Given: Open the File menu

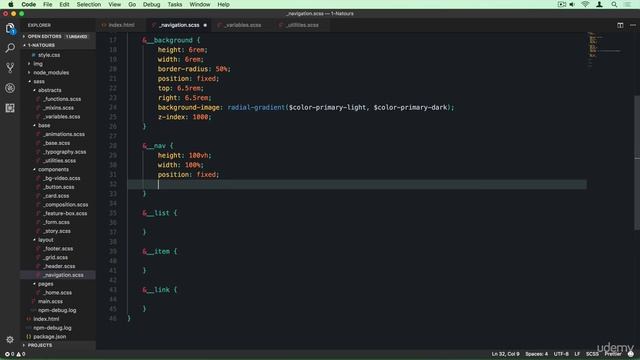Looking at the screenshot, I should click(47, 4).
